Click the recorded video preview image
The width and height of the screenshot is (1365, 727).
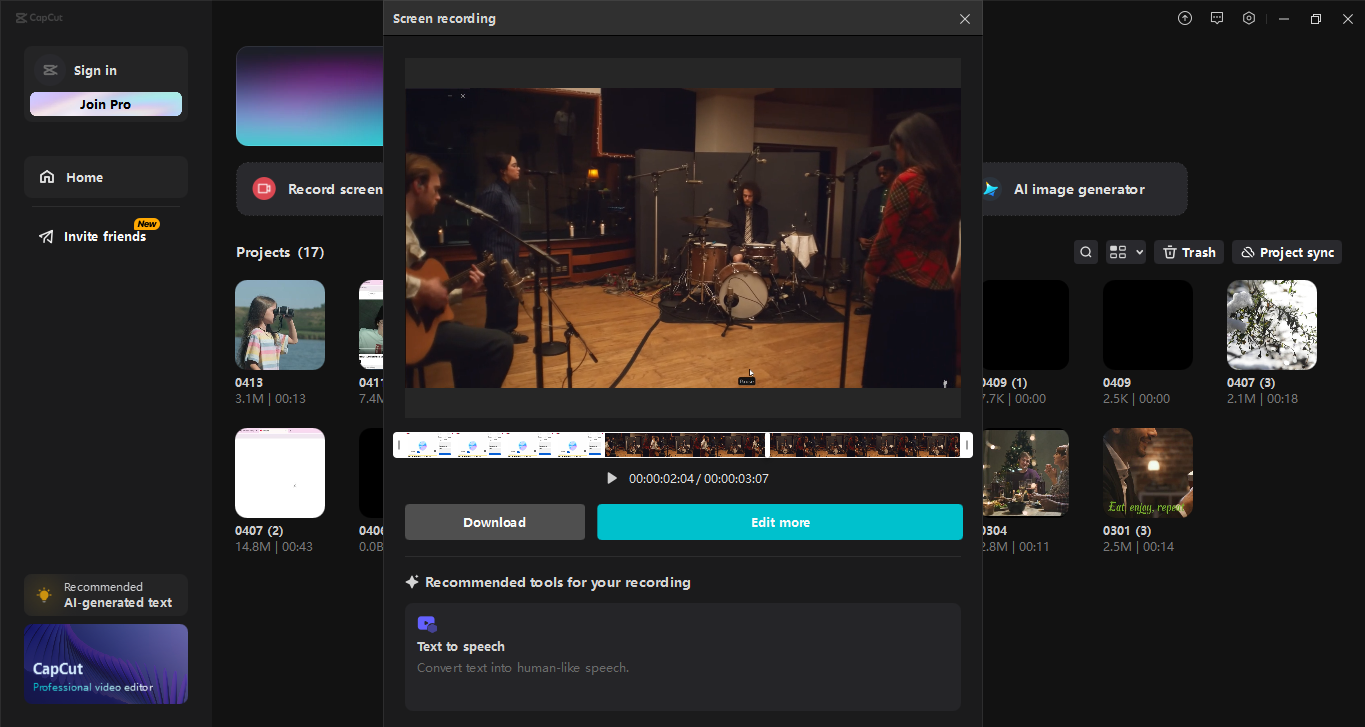[683, 238]
